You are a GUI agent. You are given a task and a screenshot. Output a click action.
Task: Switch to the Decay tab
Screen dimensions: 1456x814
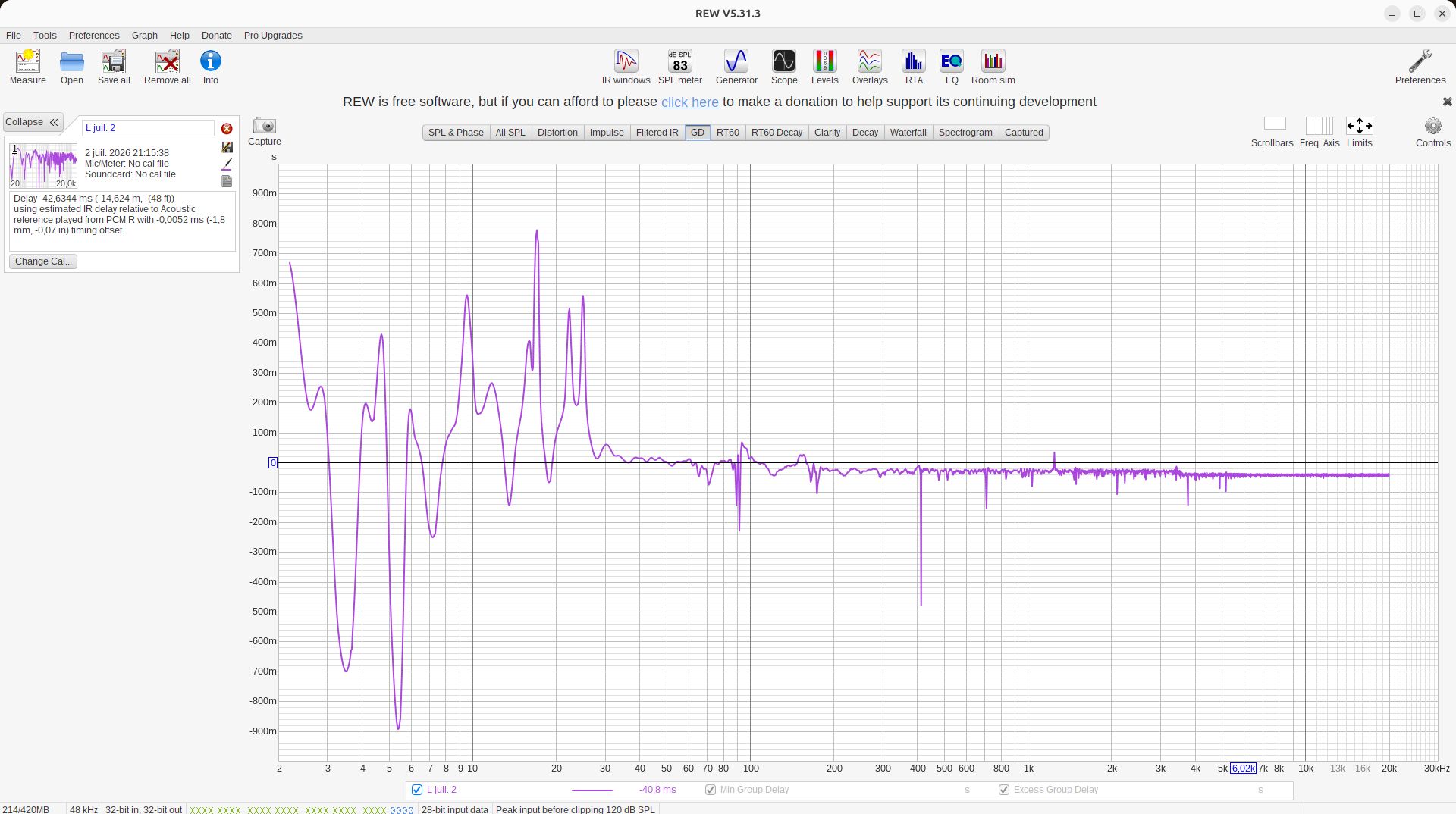coord(865,133)
